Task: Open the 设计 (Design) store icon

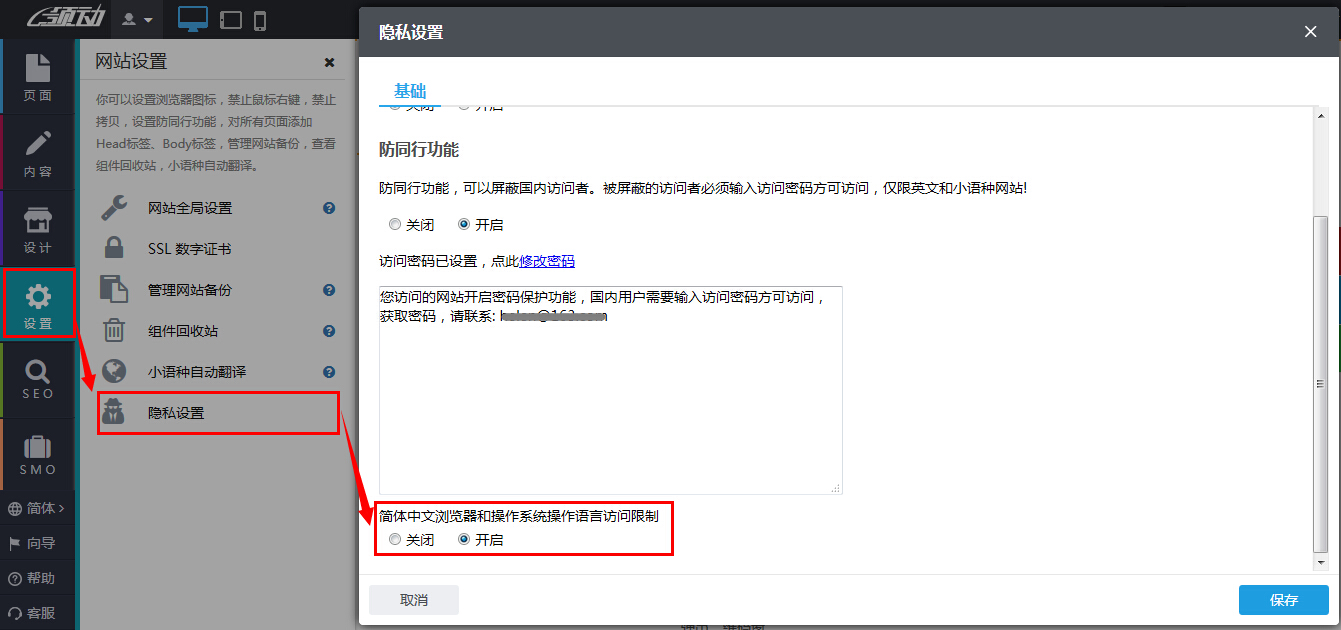Action: (x=37, y=229)
